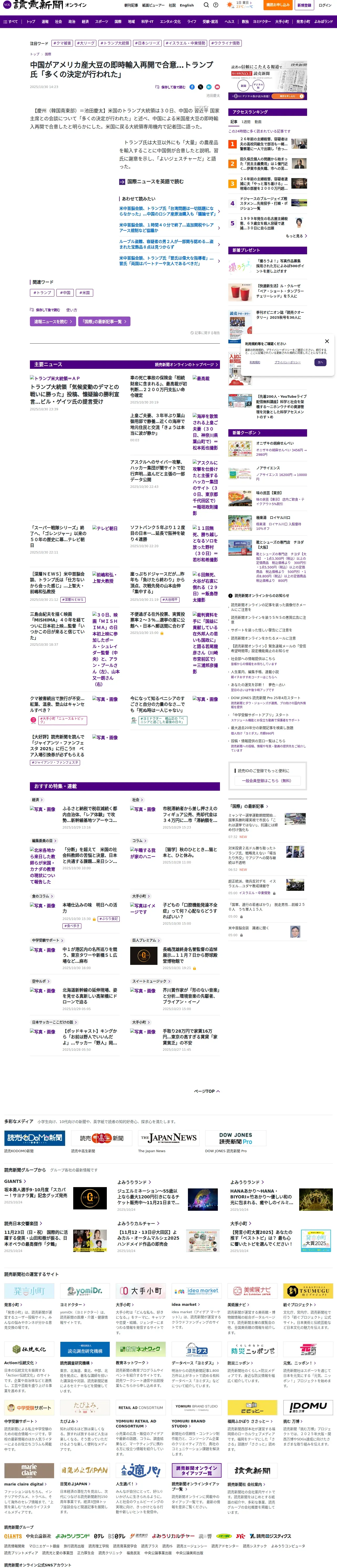Screen dimensions: 337x1568
Task: Open 紙面ビューアー in top menu
Action: (153, 5)
